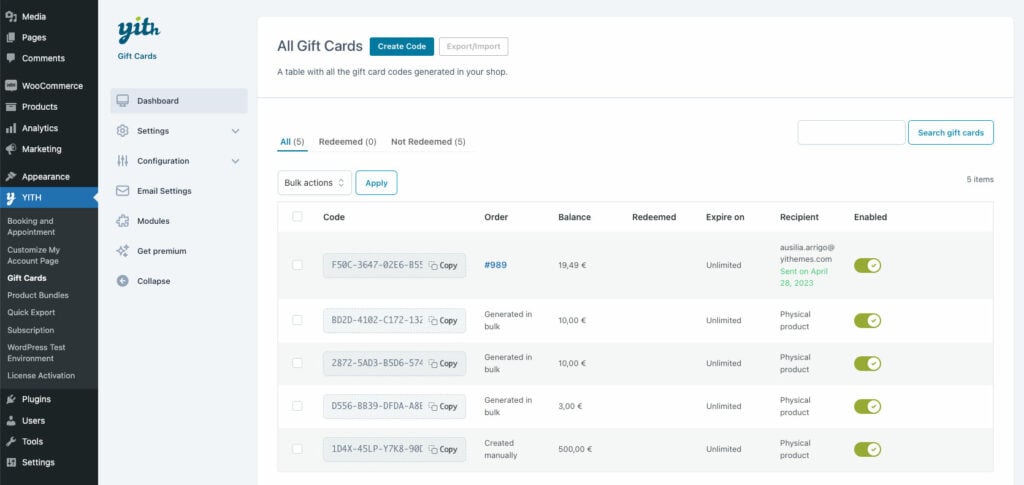This screenshot has height=485, width=1024.
Task: Switch to the Not Redeemed tab
Action: pos(428,142)
